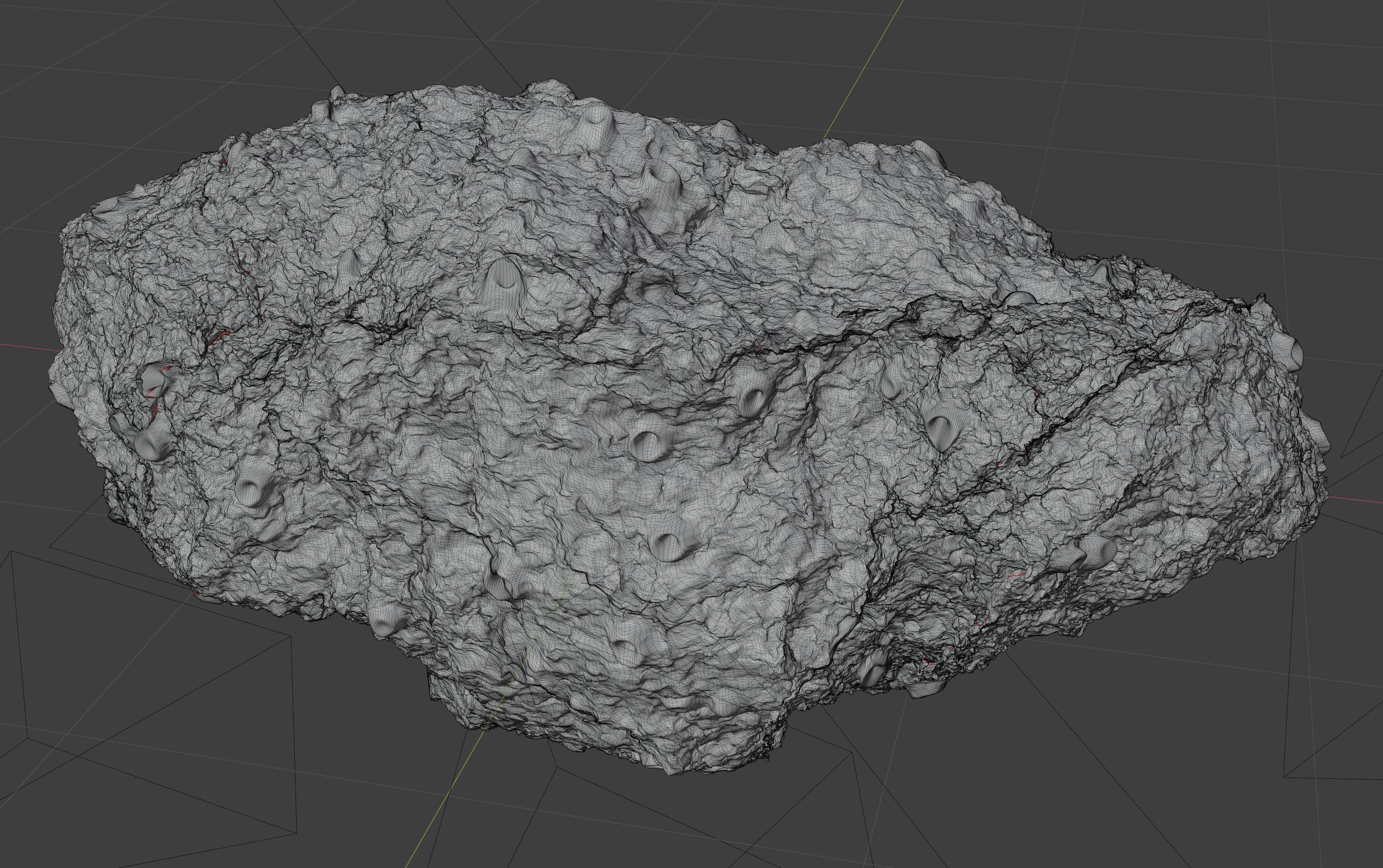Click the red X-axis line right of rock
This screenshot has height=868, width=1383.
pos(1355,499)
